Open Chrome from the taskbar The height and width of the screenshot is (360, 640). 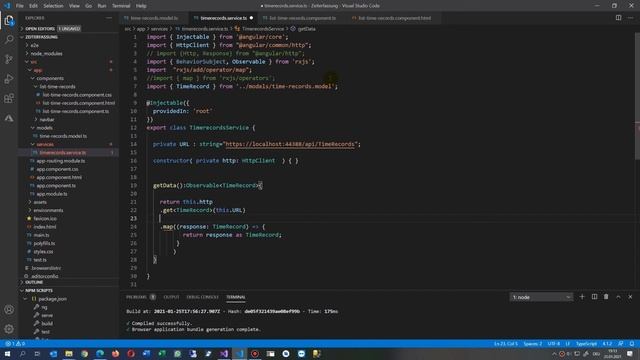click(84, 353)
